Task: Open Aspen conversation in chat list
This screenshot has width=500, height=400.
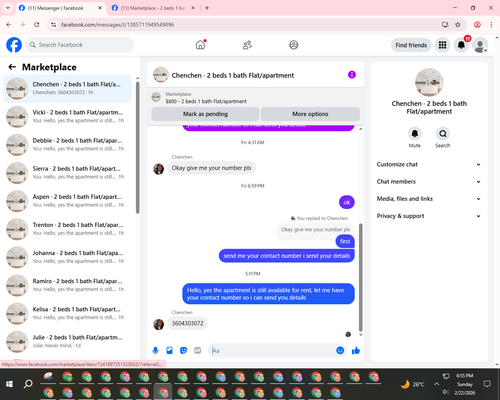Action: click(x=67, y=201)
